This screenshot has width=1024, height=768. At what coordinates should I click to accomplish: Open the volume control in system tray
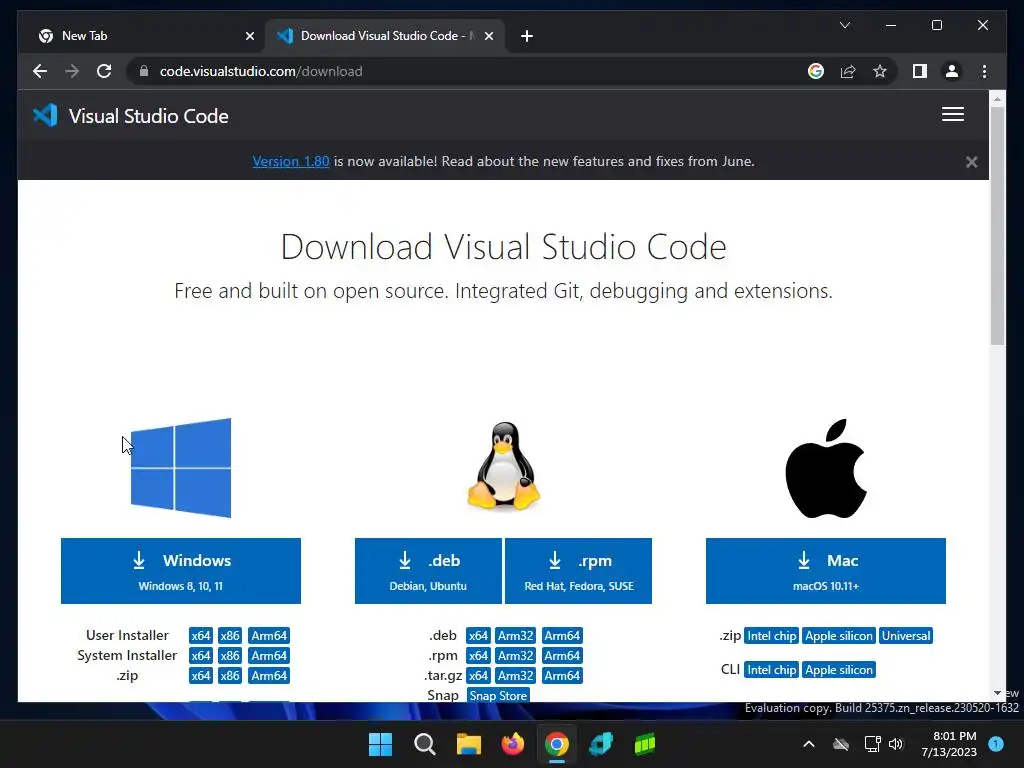click(x=896, y=744)
